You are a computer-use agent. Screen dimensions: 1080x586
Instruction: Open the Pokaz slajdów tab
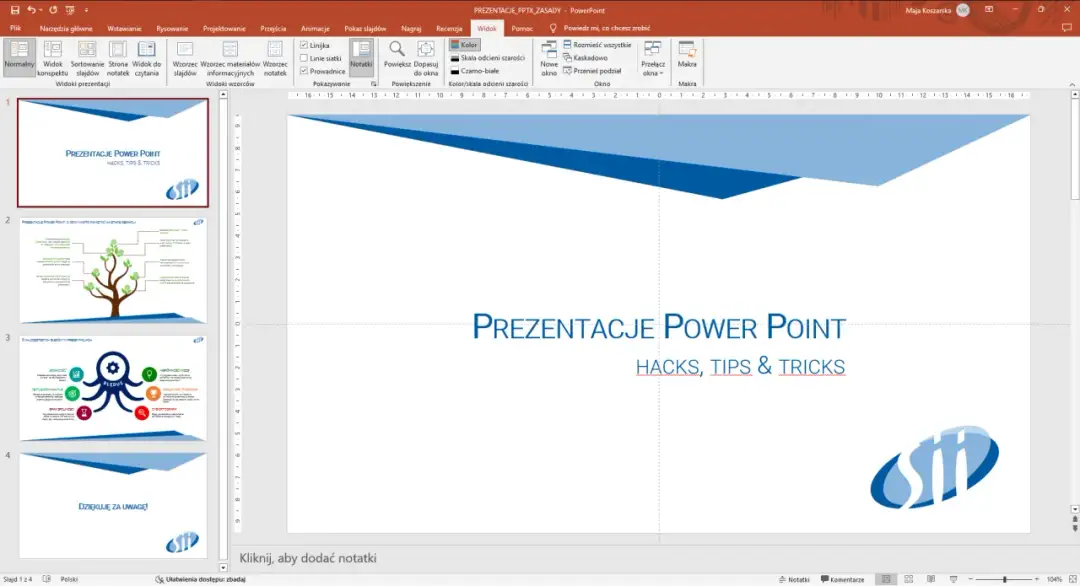coord(364,28)
